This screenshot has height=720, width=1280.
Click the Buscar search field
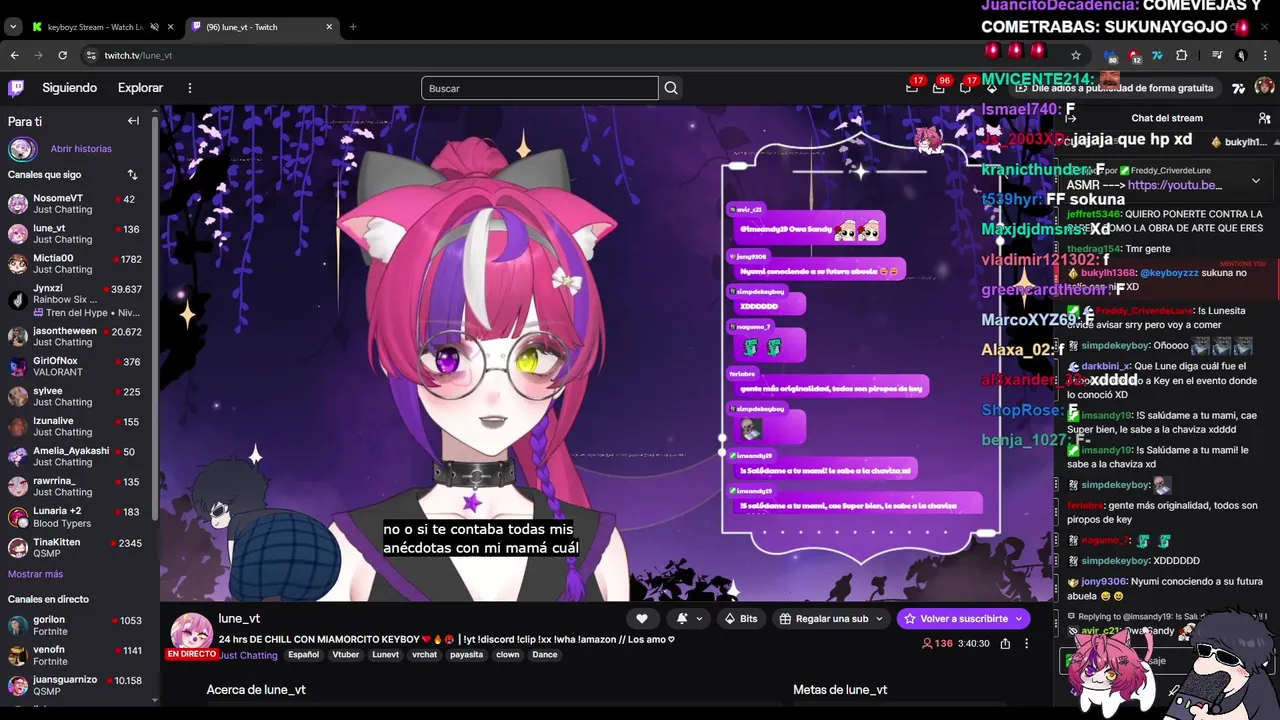540,88
